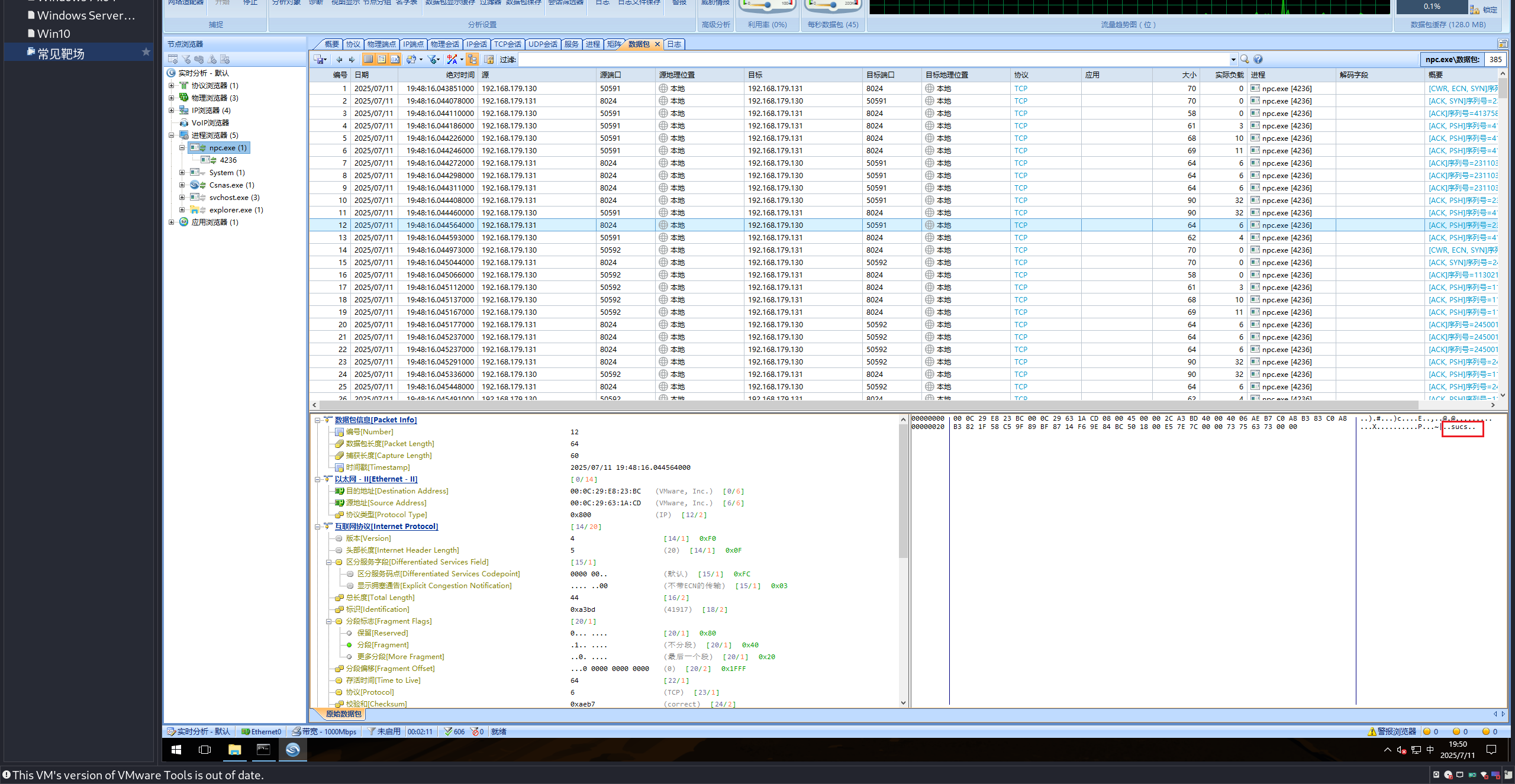Collapse the 进程浏览器 tree node
This screenshot has width=1515, height=784.
coord(172,135)
